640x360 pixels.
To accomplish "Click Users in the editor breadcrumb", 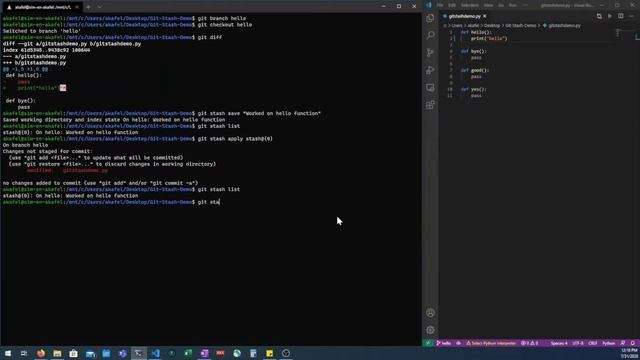I will pos(457,26).
